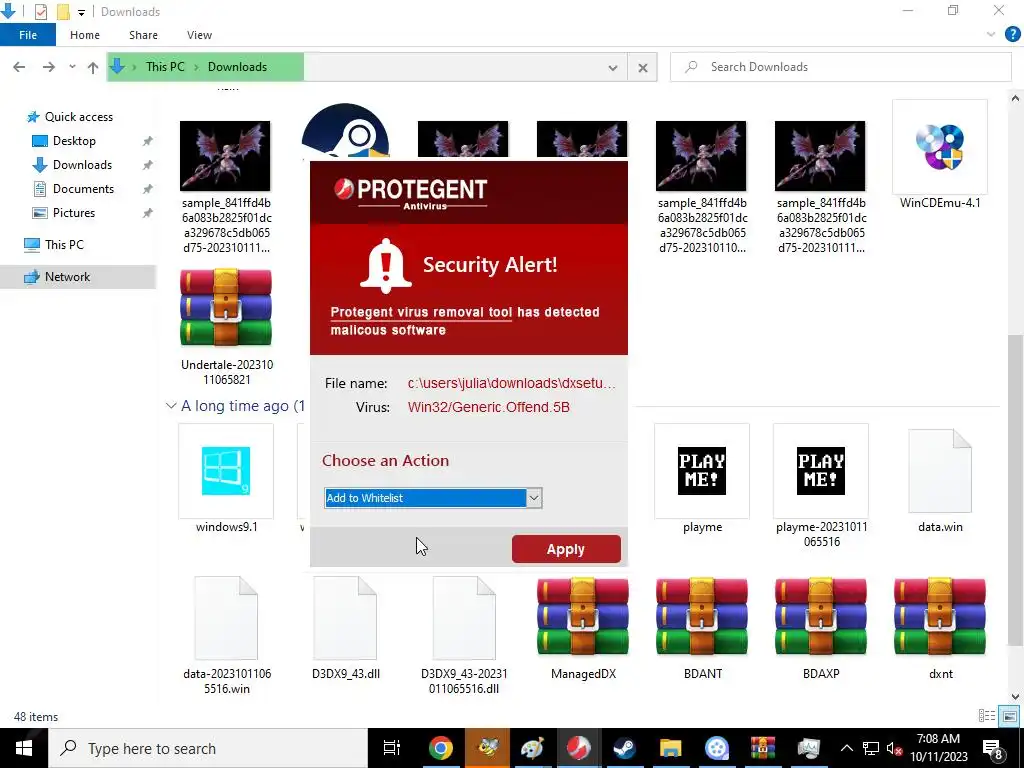Open the Protegent Antivirus taskbar icon

(x=577, y=748)
